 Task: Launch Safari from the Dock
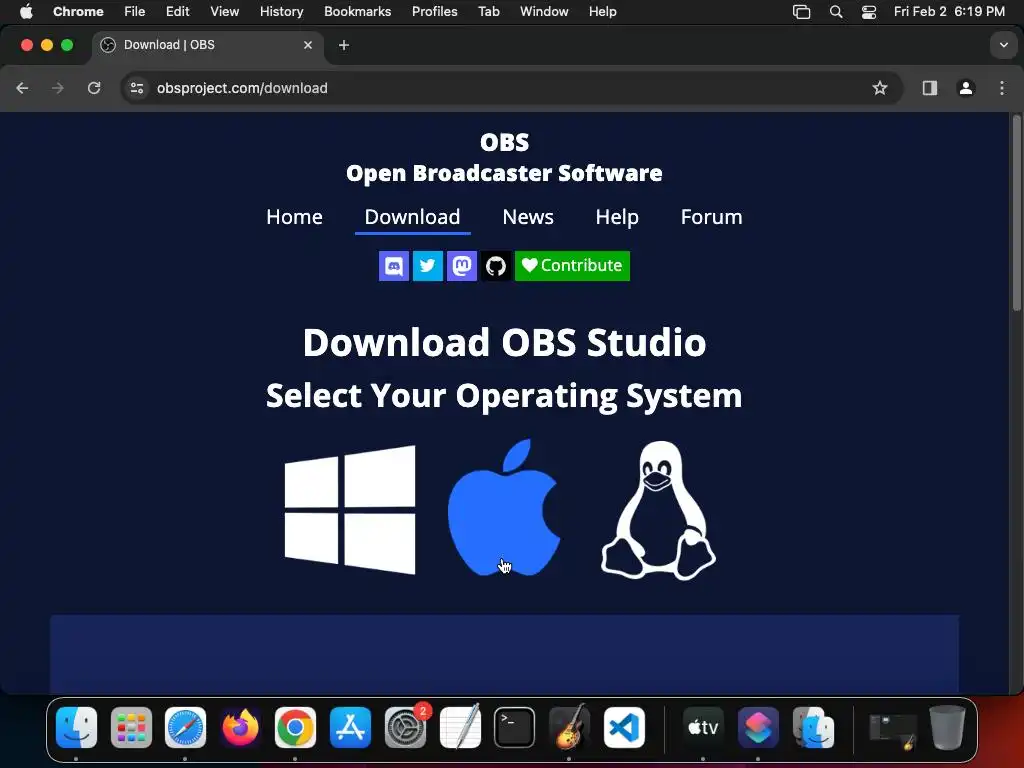point(185,727)
